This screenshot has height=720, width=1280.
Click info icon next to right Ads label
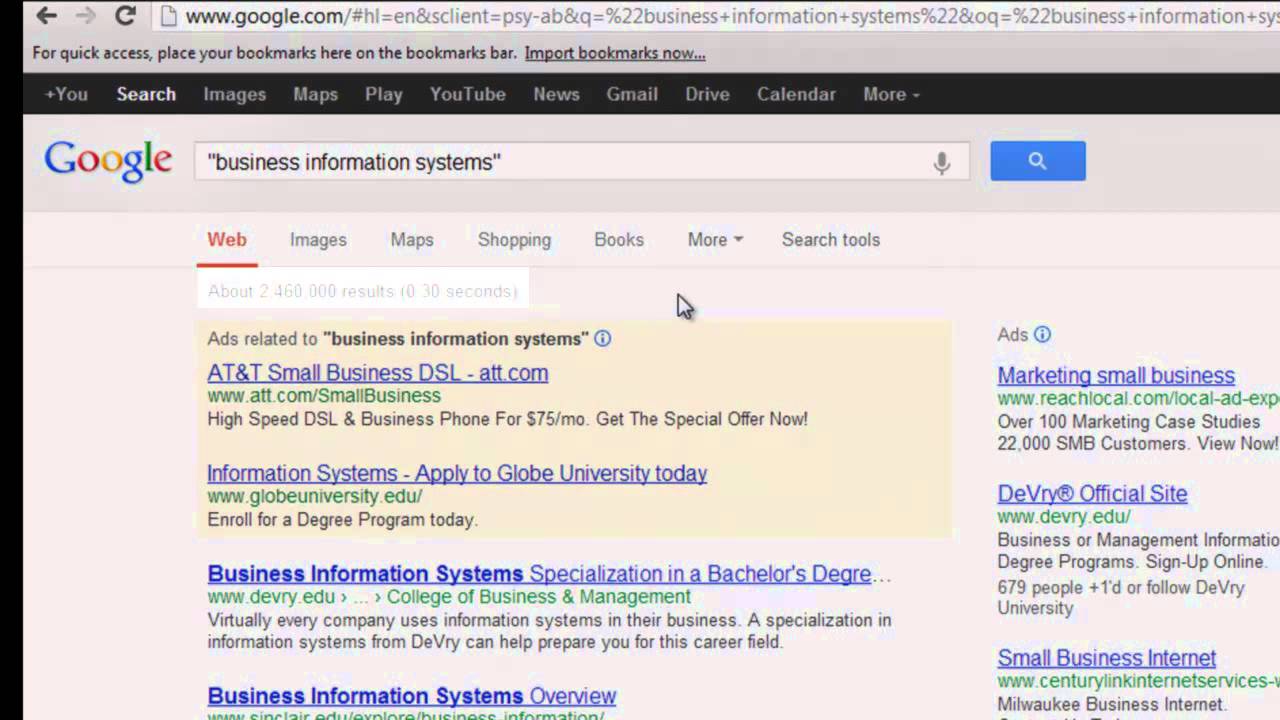(x=1042, y=334)
